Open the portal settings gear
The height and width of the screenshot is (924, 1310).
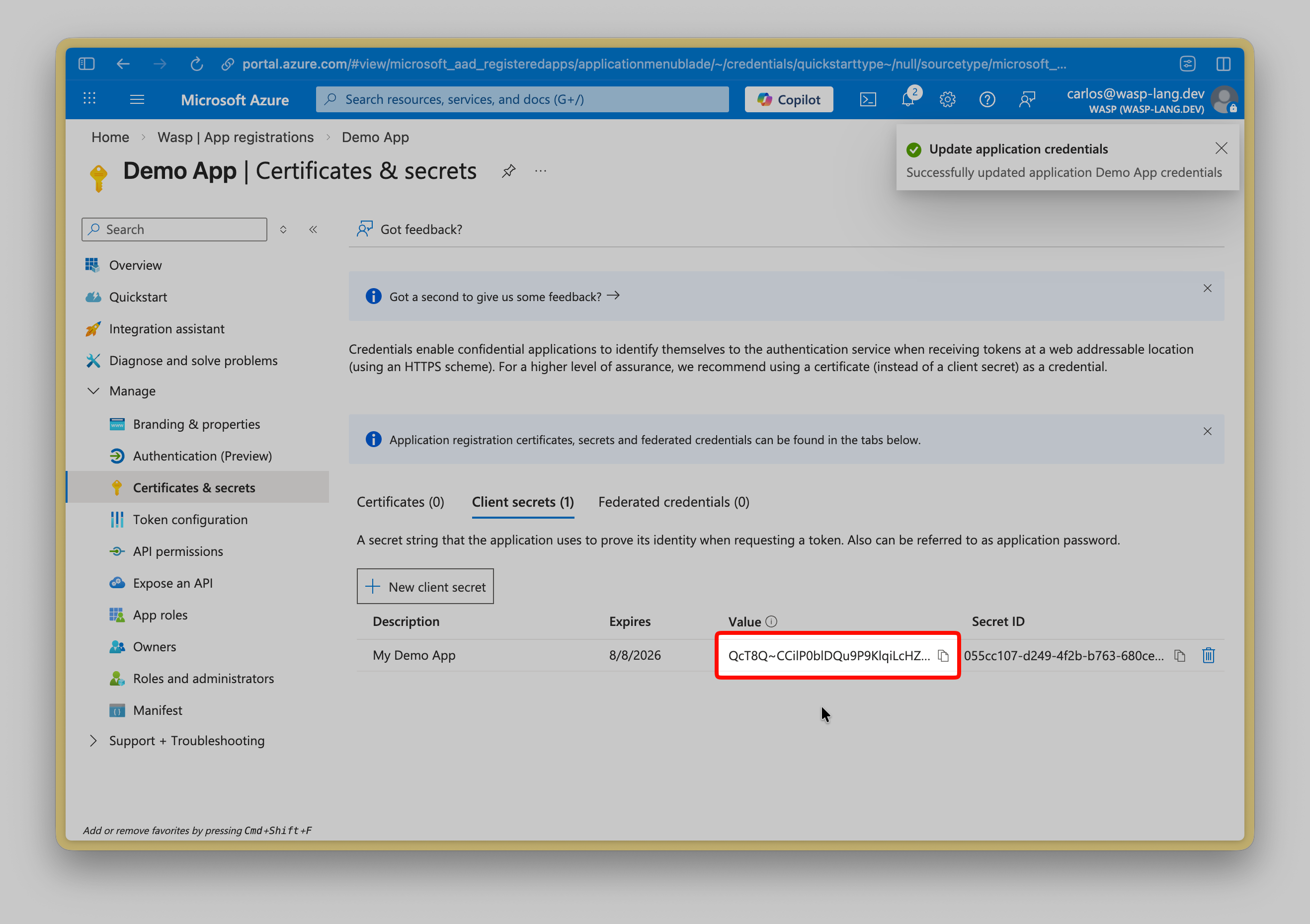948,99
